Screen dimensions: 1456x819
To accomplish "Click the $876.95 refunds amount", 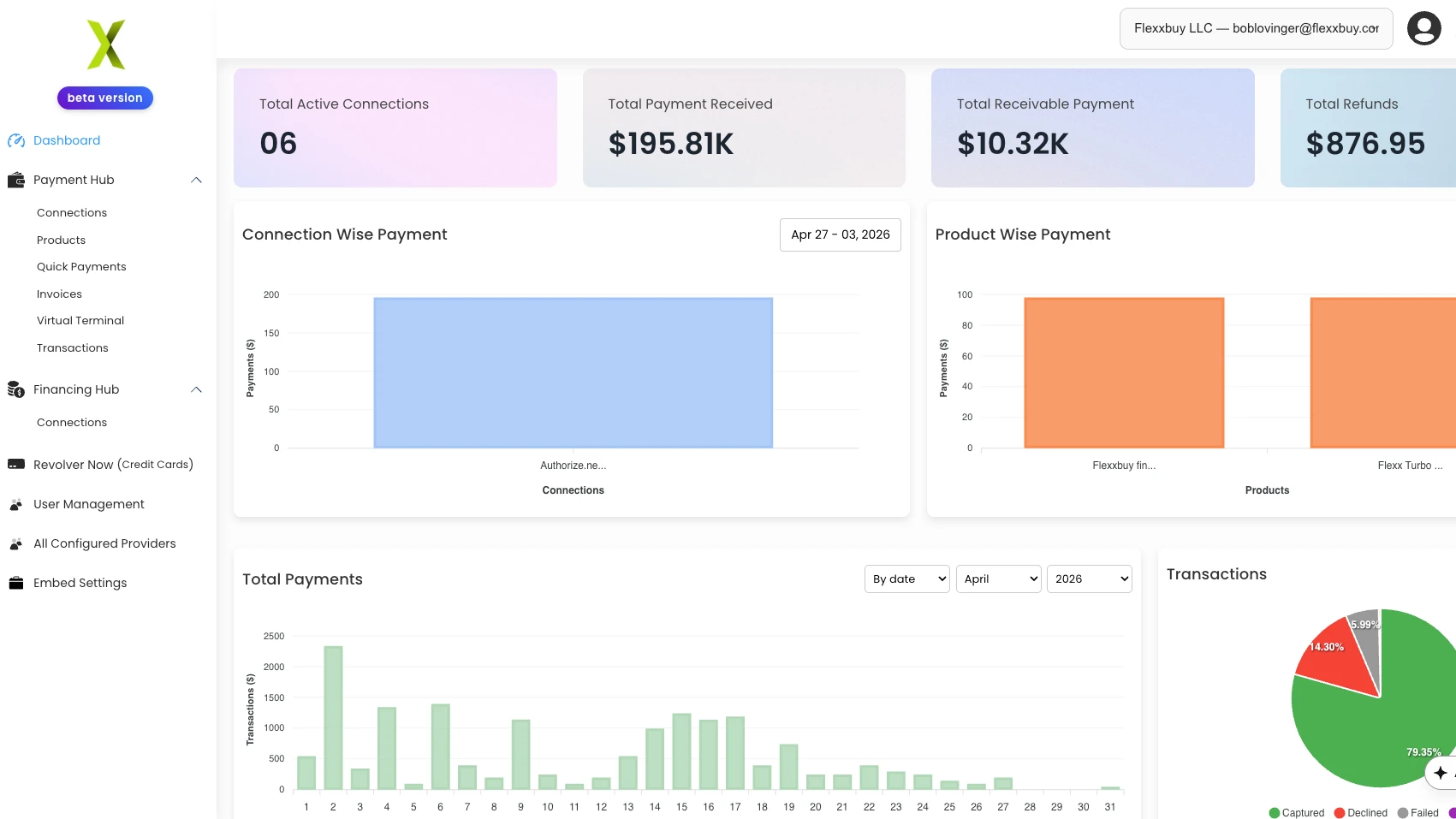I will (x=1365, y=144).
